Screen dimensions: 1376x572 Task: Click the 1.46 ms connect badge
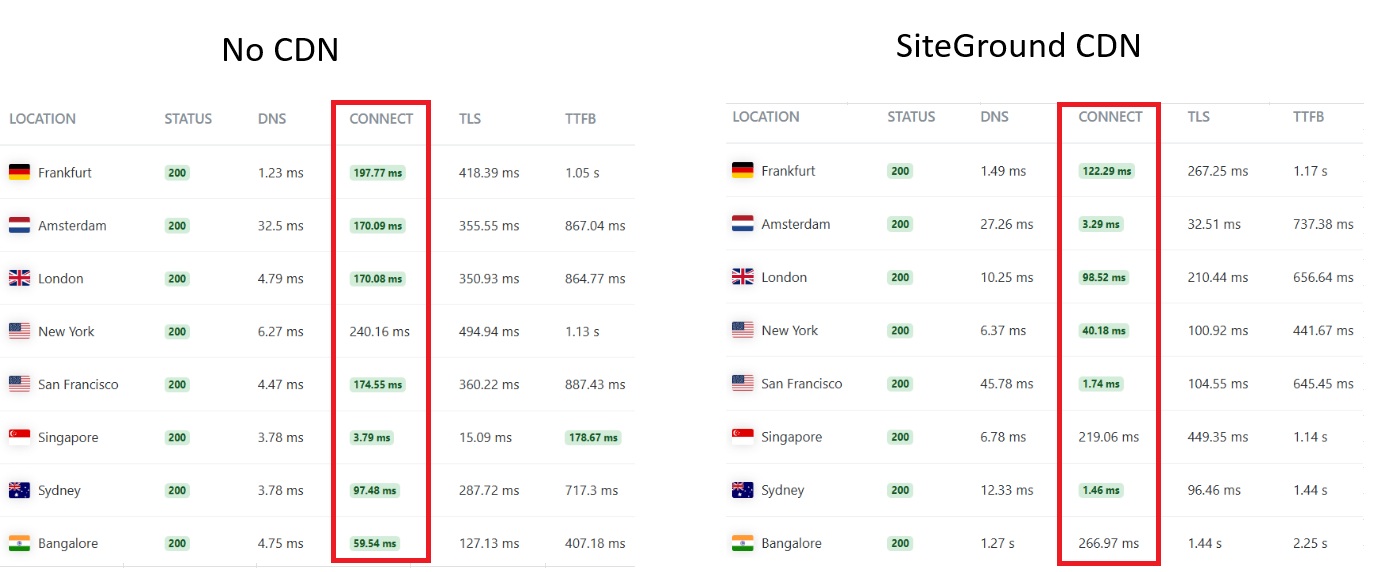[1101, 490]
